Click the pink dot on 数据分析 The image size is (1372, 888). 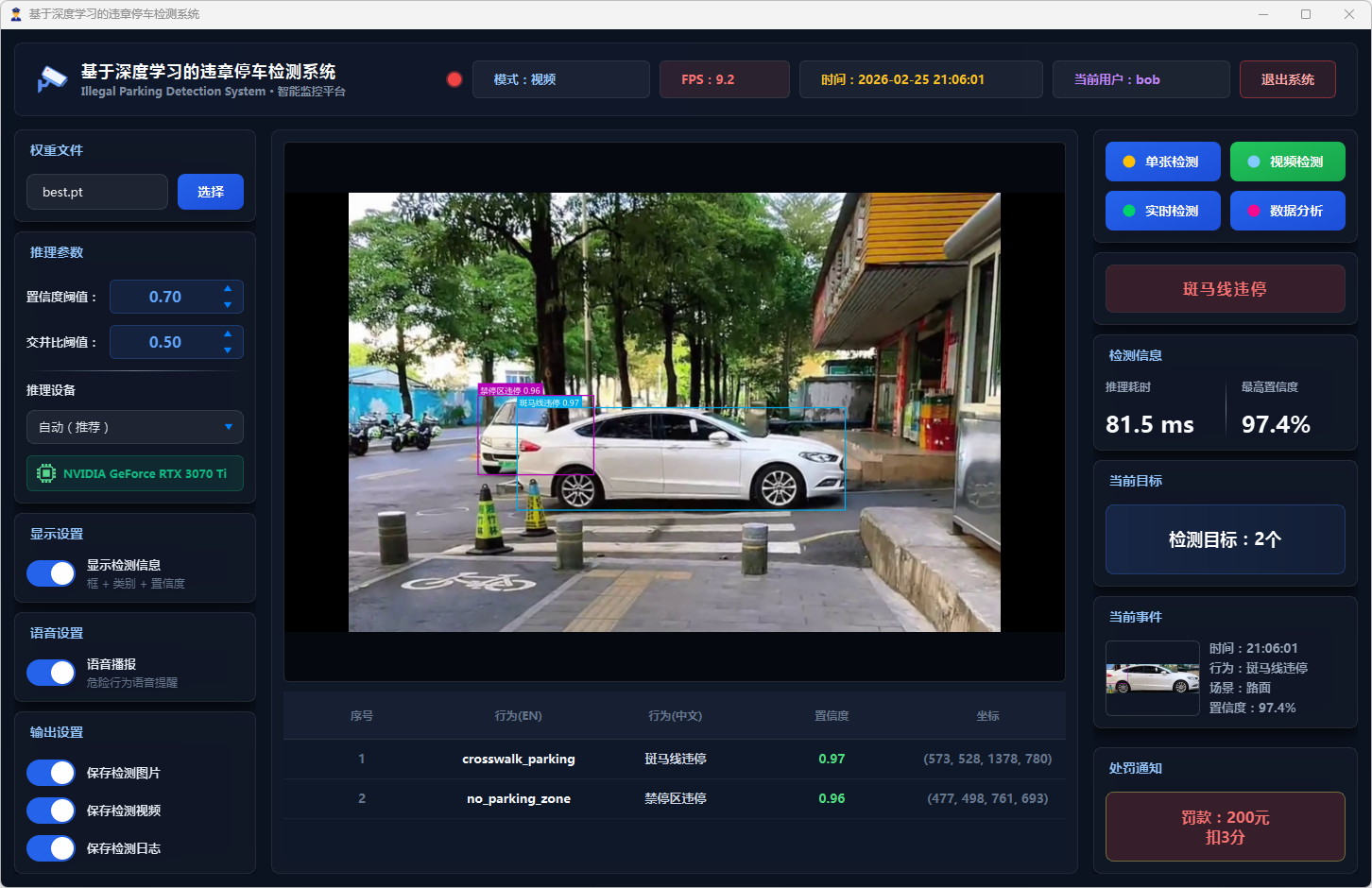click(1253, 211)
